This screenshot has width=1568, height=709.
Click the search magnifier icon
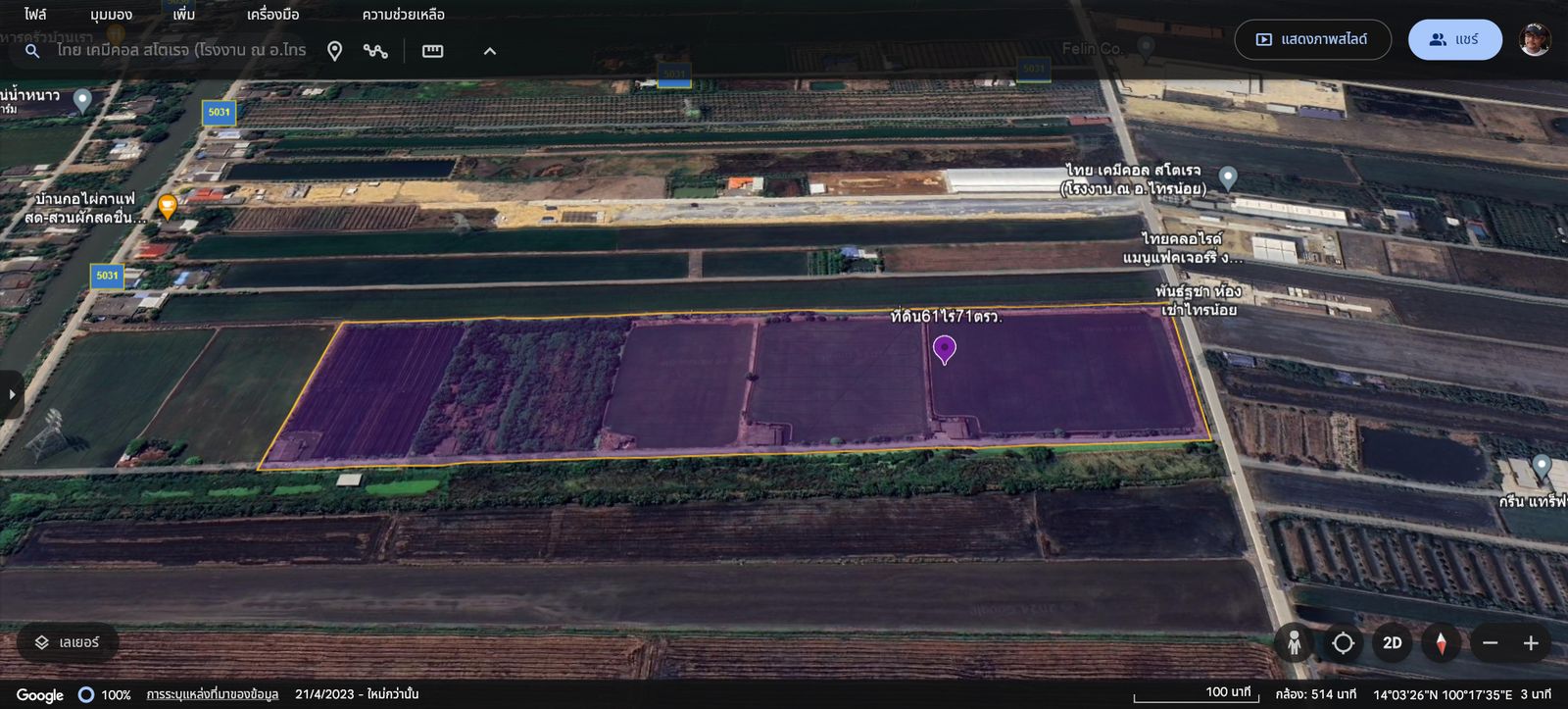(32, 51)
